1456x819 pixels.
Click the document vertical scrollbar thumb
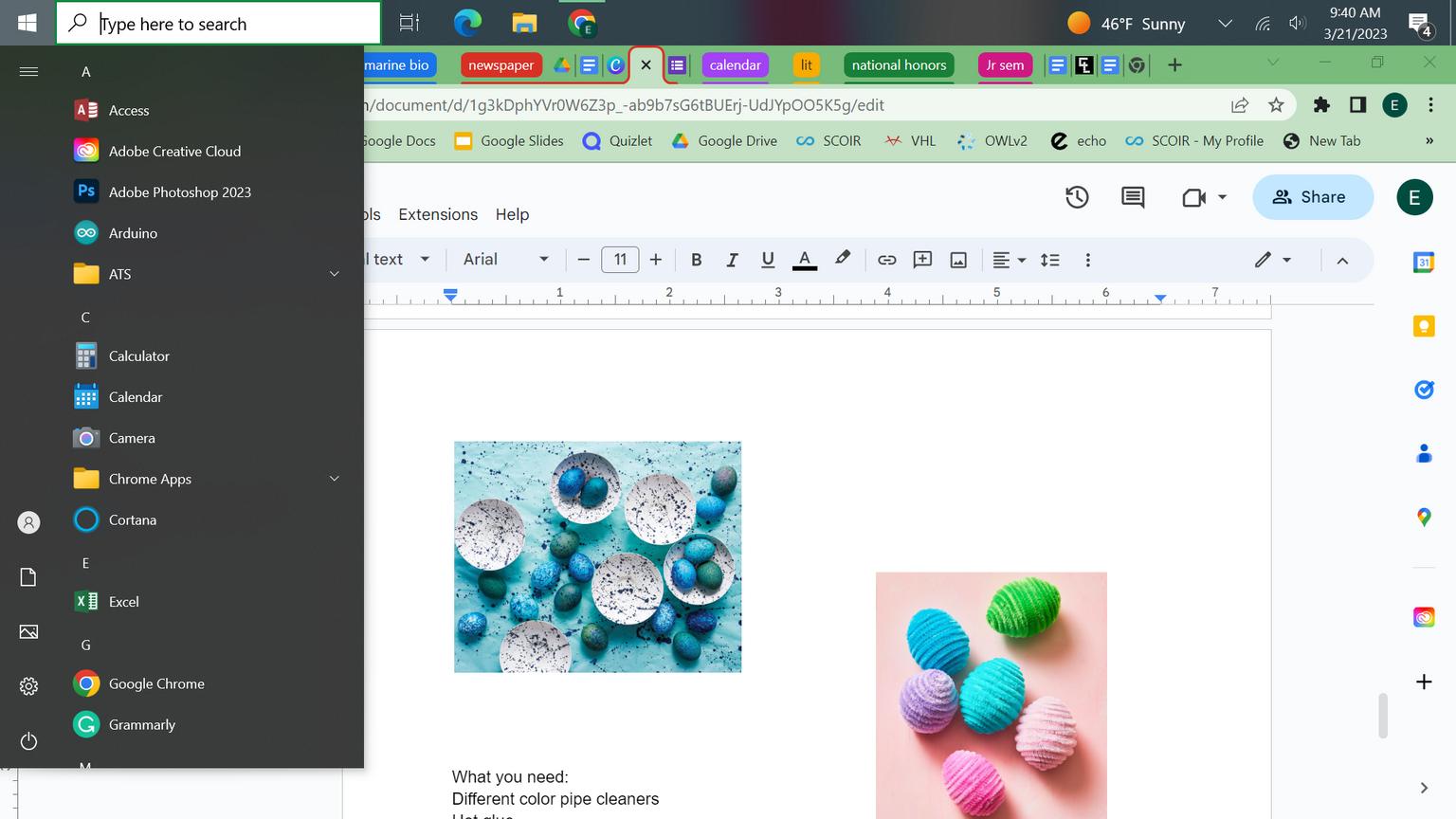(1383, 716)
